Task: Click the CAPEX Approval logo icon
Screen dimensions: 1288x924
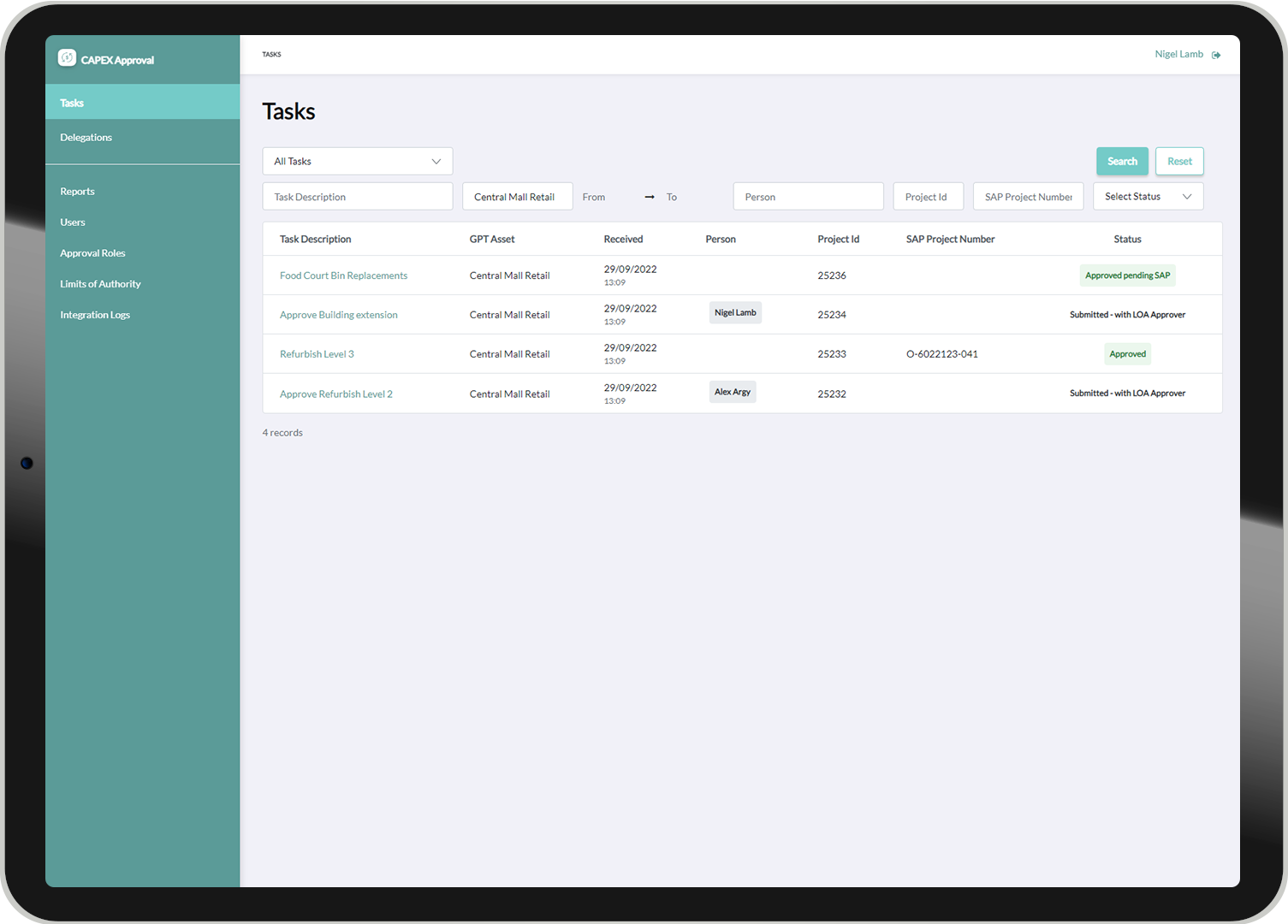Action: pyautogui.click(x=67, y=58)
